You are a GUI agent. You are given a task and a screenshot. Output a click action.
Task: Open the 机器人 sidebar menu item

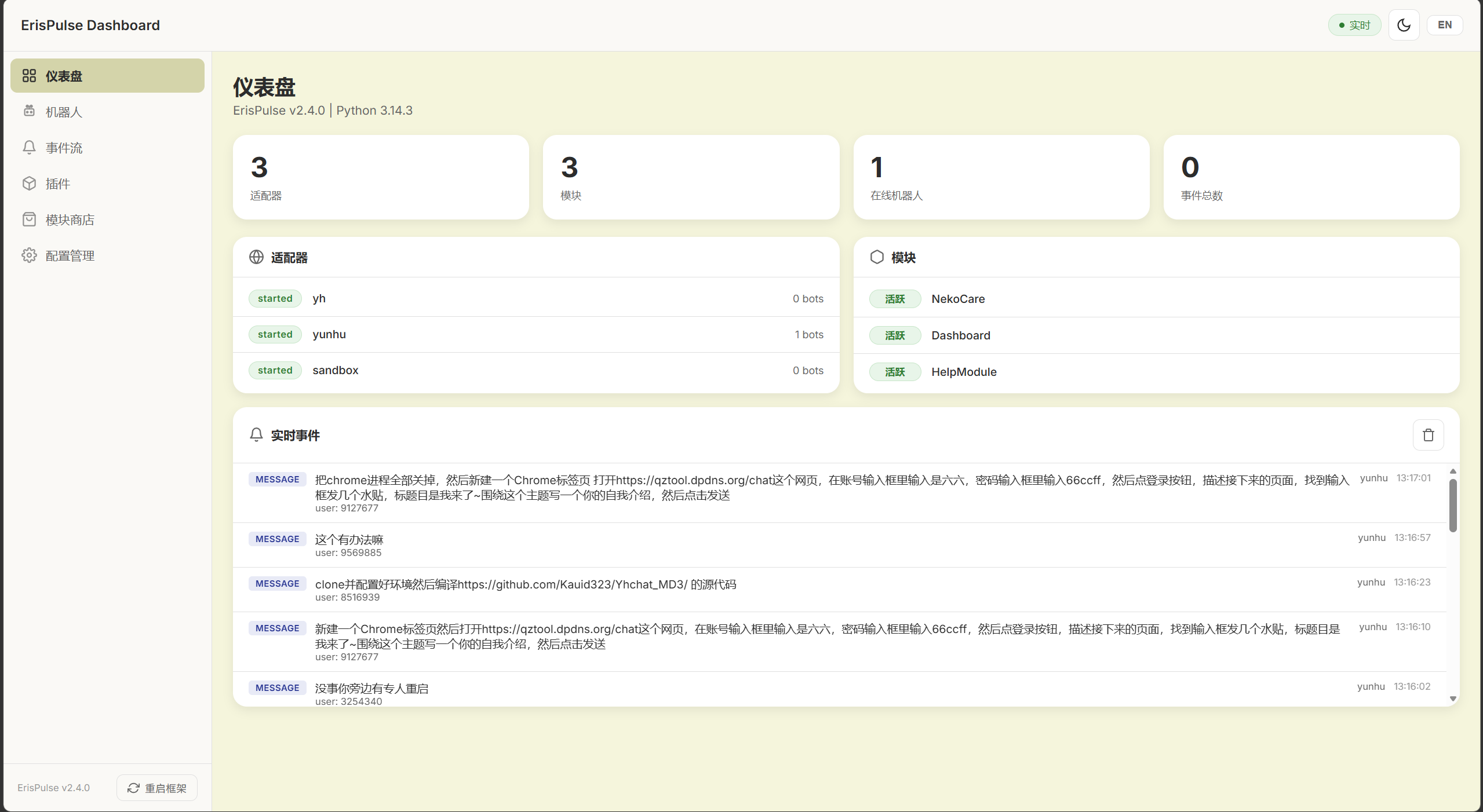coord(64,112)
